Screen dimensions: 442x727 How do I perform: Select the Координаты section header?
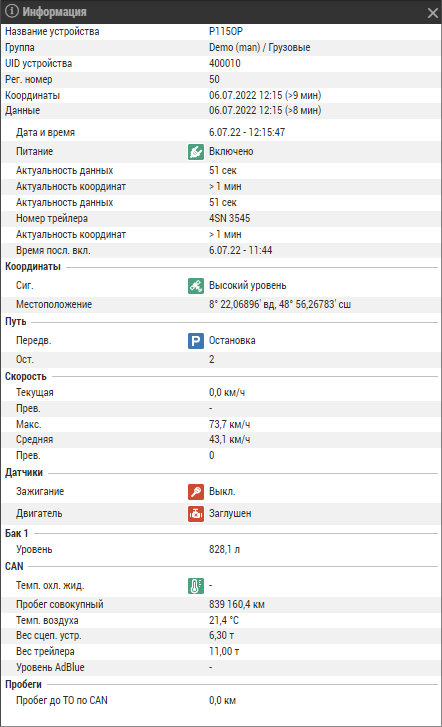pos(33,267)
